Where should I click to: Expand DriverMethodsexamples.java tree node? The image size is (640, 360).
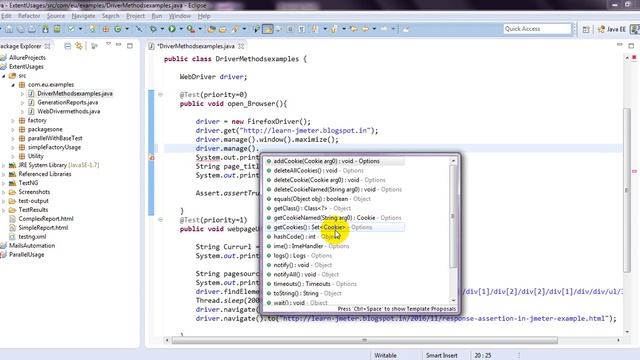[x=22, y=94]
